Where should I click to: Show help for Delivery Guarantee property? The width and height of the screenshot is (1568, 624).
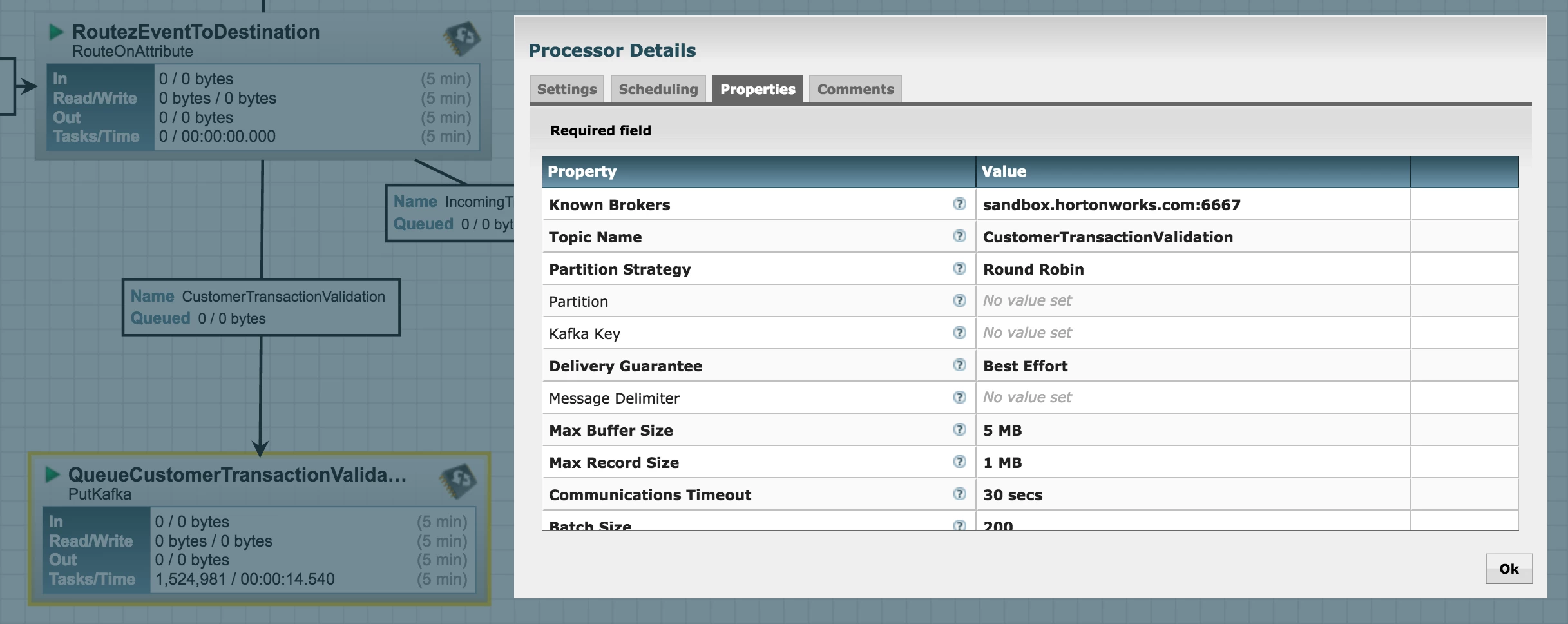(959, 365)
